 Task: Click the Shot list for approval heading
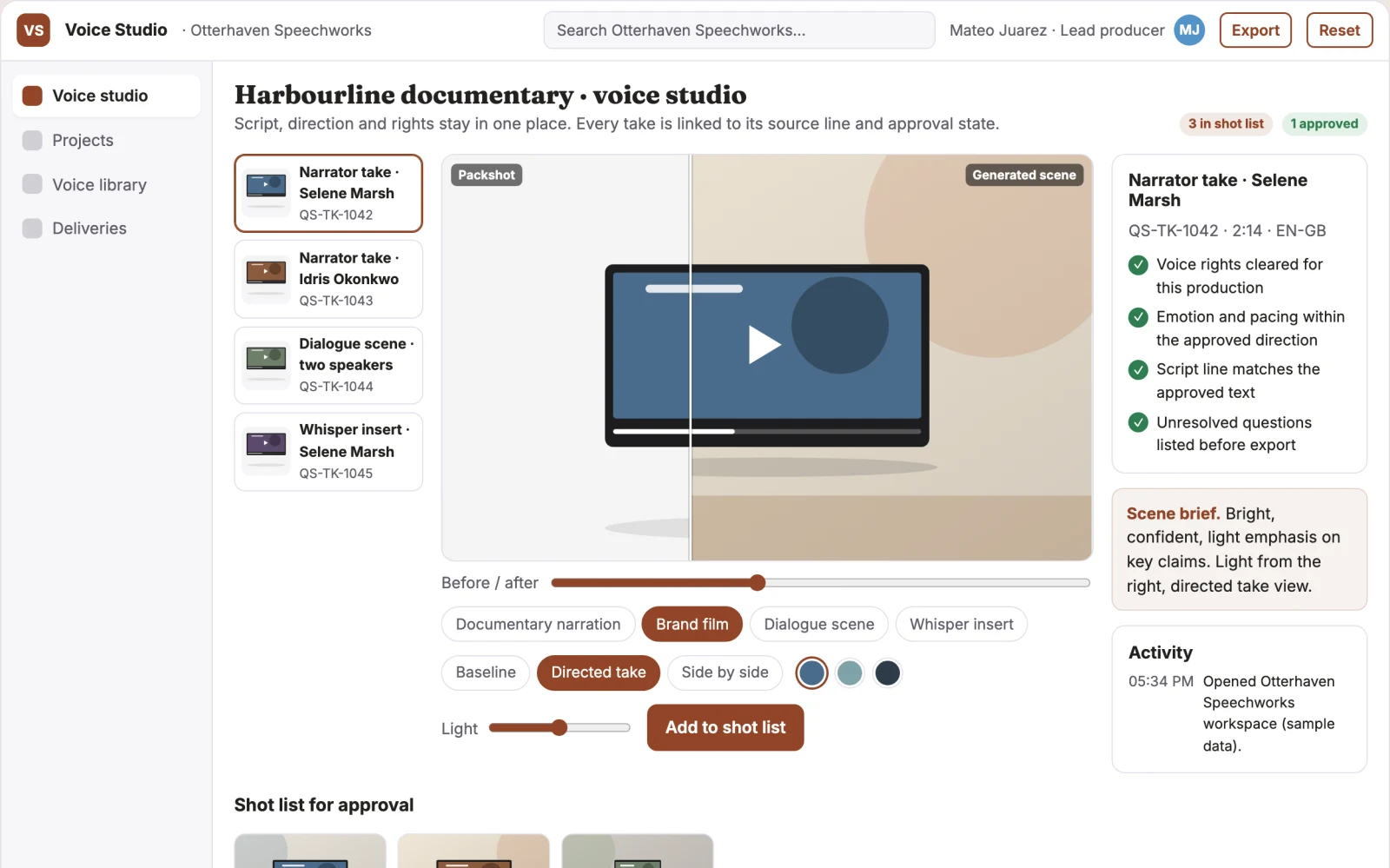point(324,805)
